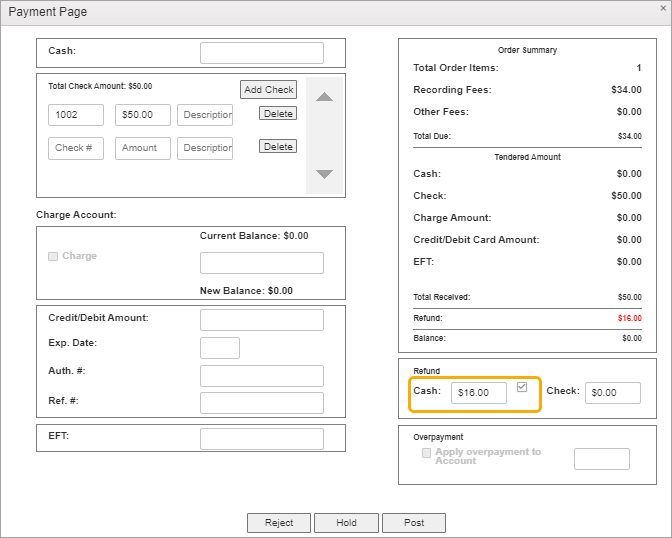672x538 pixels.
Task: Click the Auth. # input field
Action: click(x=261, y=376)
